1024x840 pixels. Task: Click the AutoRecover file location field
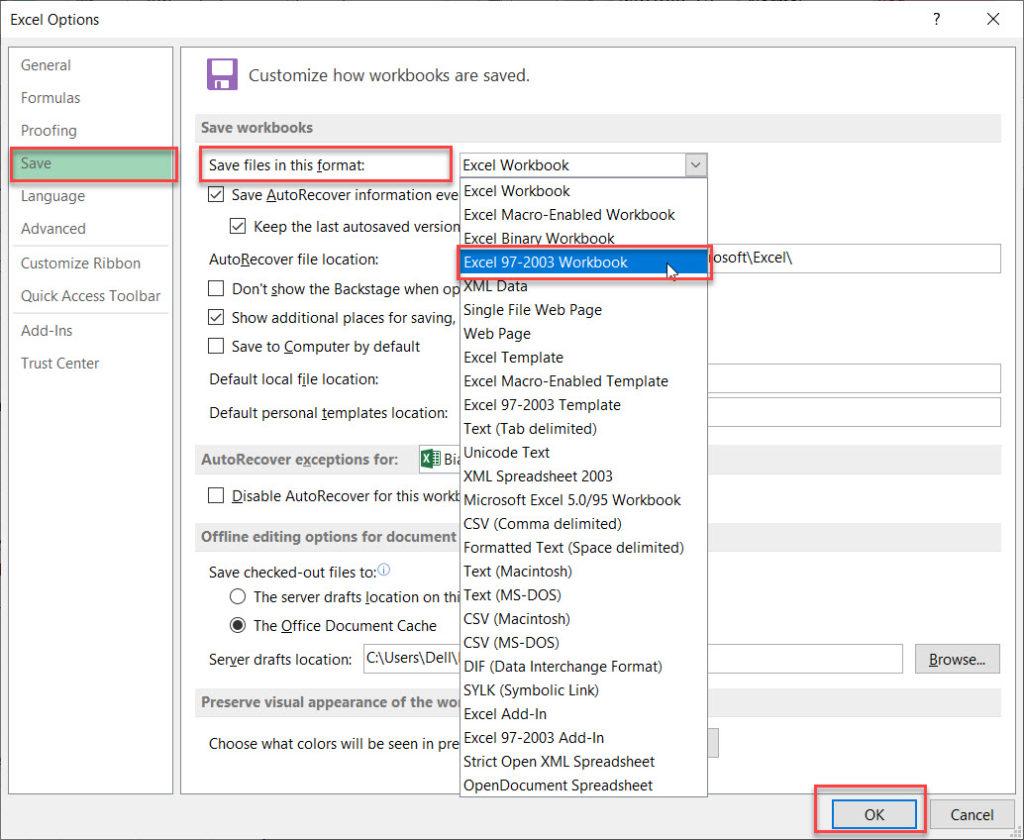point(854,258)
